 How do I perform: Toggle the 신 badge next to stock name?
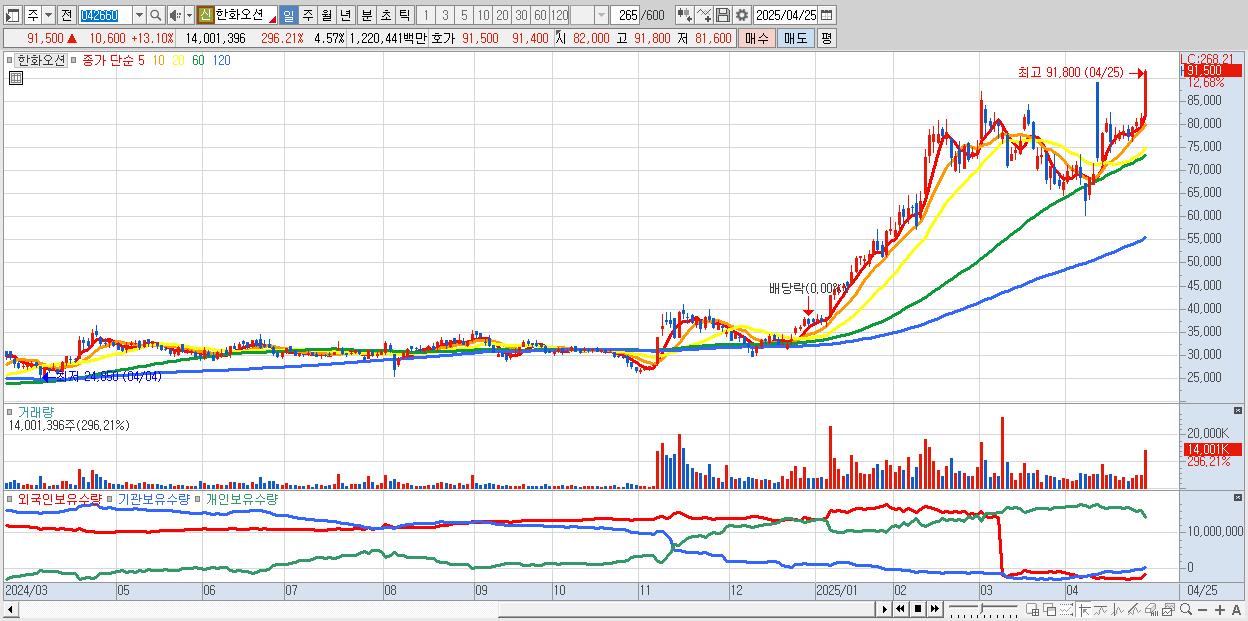click(x=205, y=15)
